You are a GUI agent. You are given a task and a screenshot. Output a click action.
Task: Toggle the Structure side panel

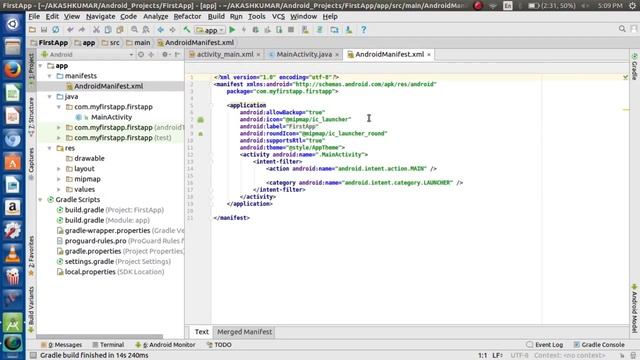click(x=31, y=117)
